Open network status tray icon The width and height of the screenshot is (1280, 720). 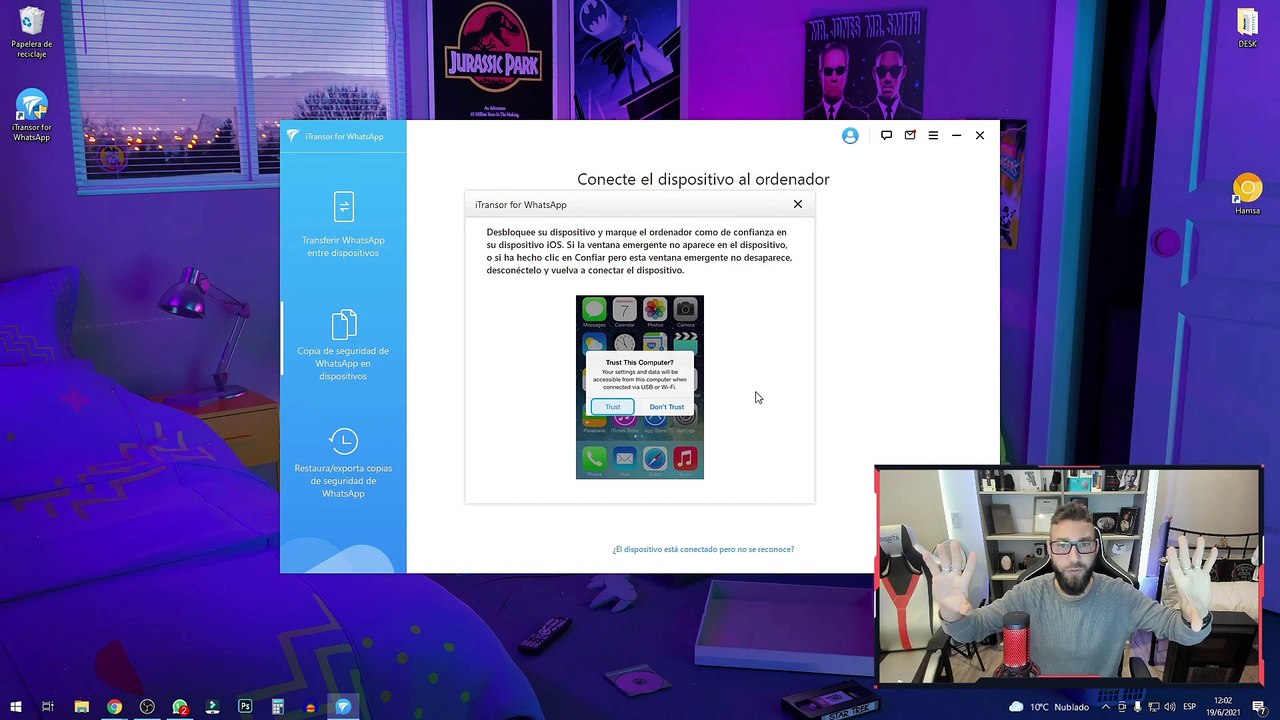tap(1154, 707)
